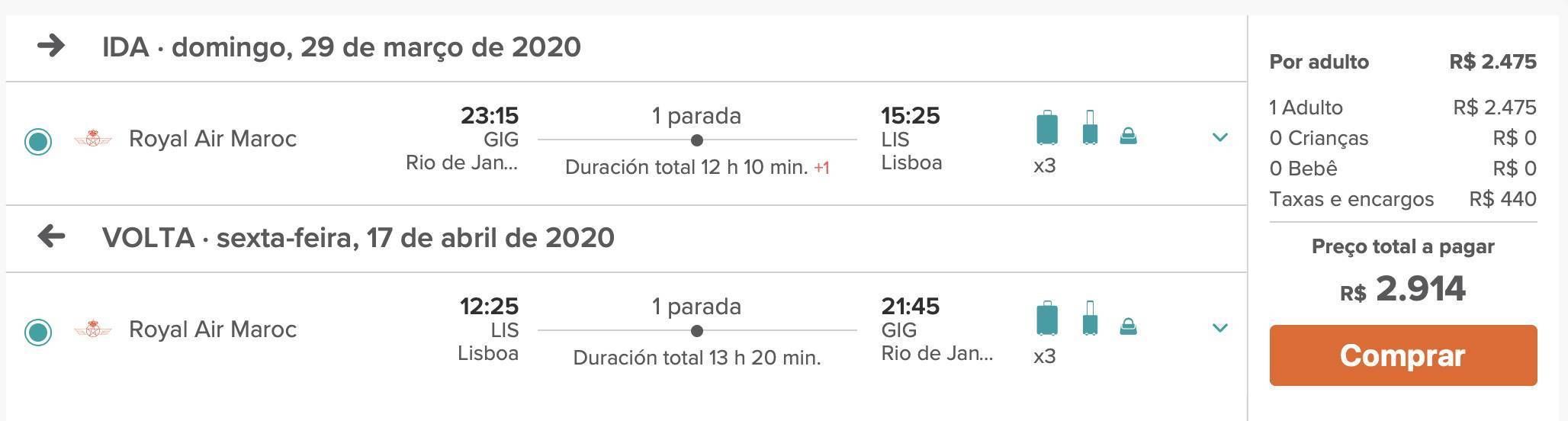Click the right arrow icon beside IDA

[x=51, y=46]
